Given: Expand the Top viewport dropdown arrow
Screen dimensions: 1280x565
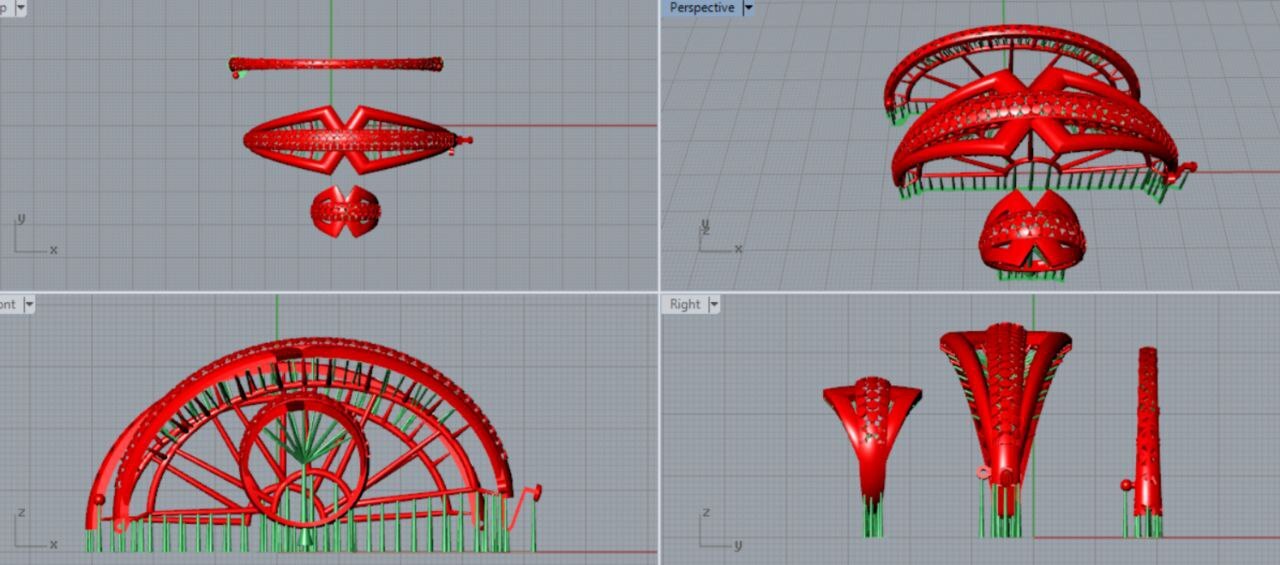Looking at the screenshot, I should point(20,8).
